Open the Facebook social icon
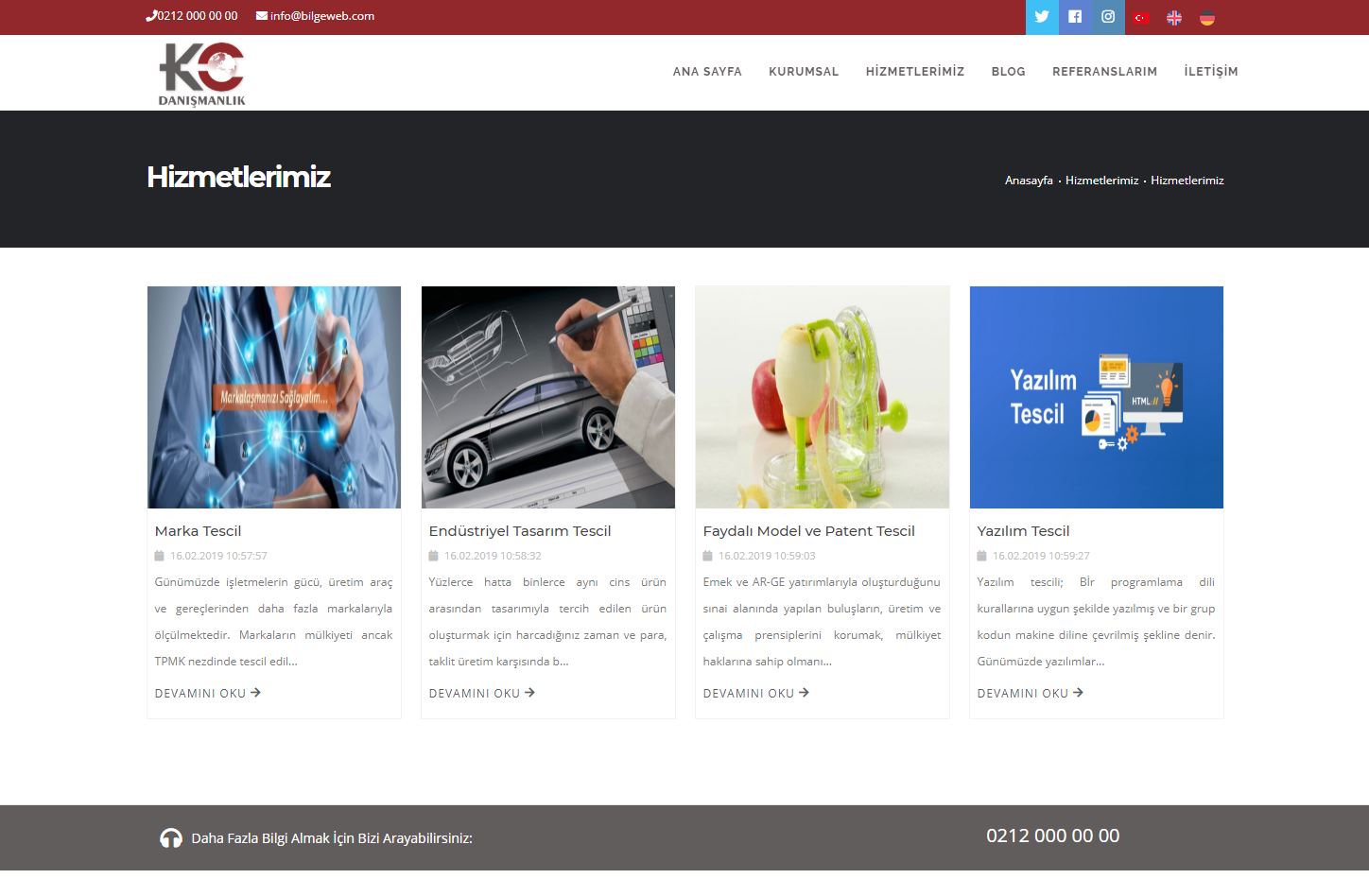1369x896 pixels. click(x=1075, y=17)
